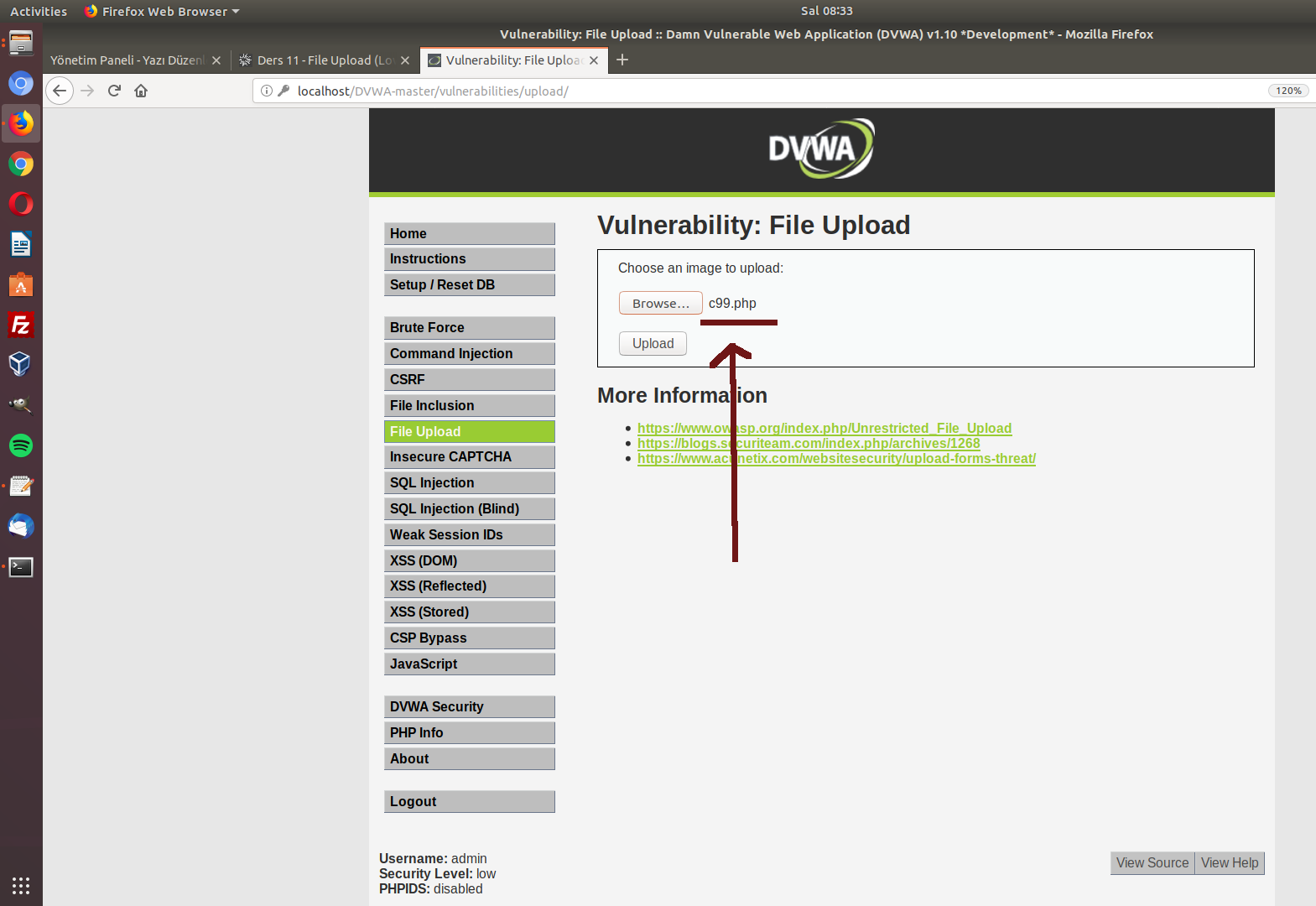Click the 120% zoom indicator
Viewport: 1316px width, 906px height.
[x=1288, y=91]
